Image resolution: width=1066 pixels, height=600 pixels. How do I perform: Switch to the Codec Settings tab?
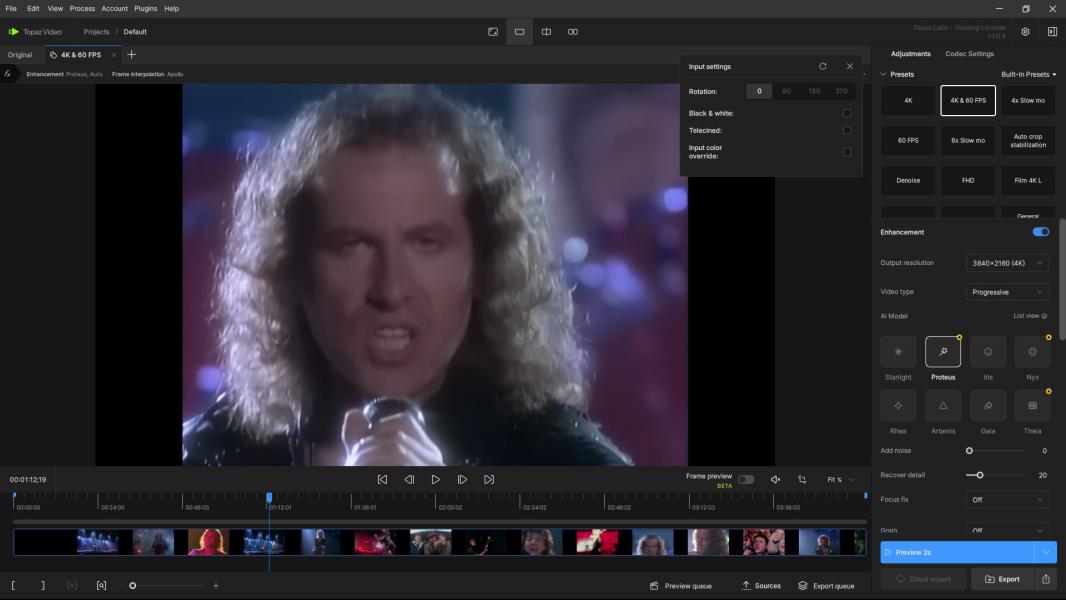coord(969,54)
